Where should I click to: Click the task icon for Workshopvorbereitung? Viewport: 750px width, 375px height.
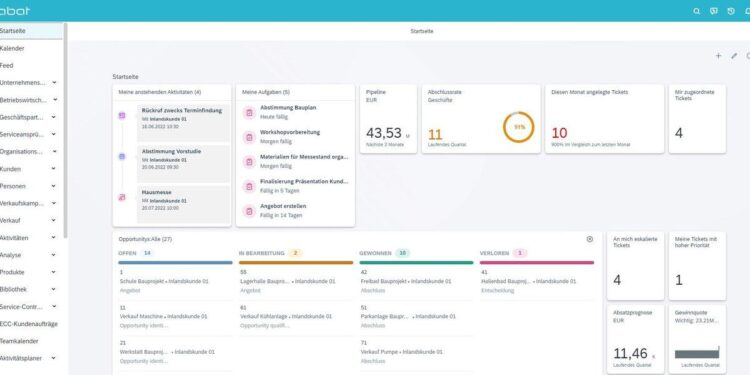pyautogui.click(x=249, y=137)
